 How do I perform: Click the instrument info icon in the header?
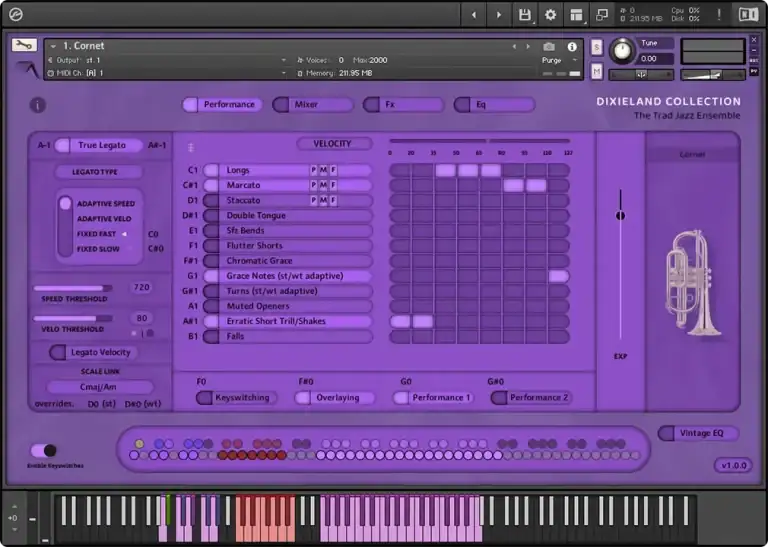tap(572, 47)
